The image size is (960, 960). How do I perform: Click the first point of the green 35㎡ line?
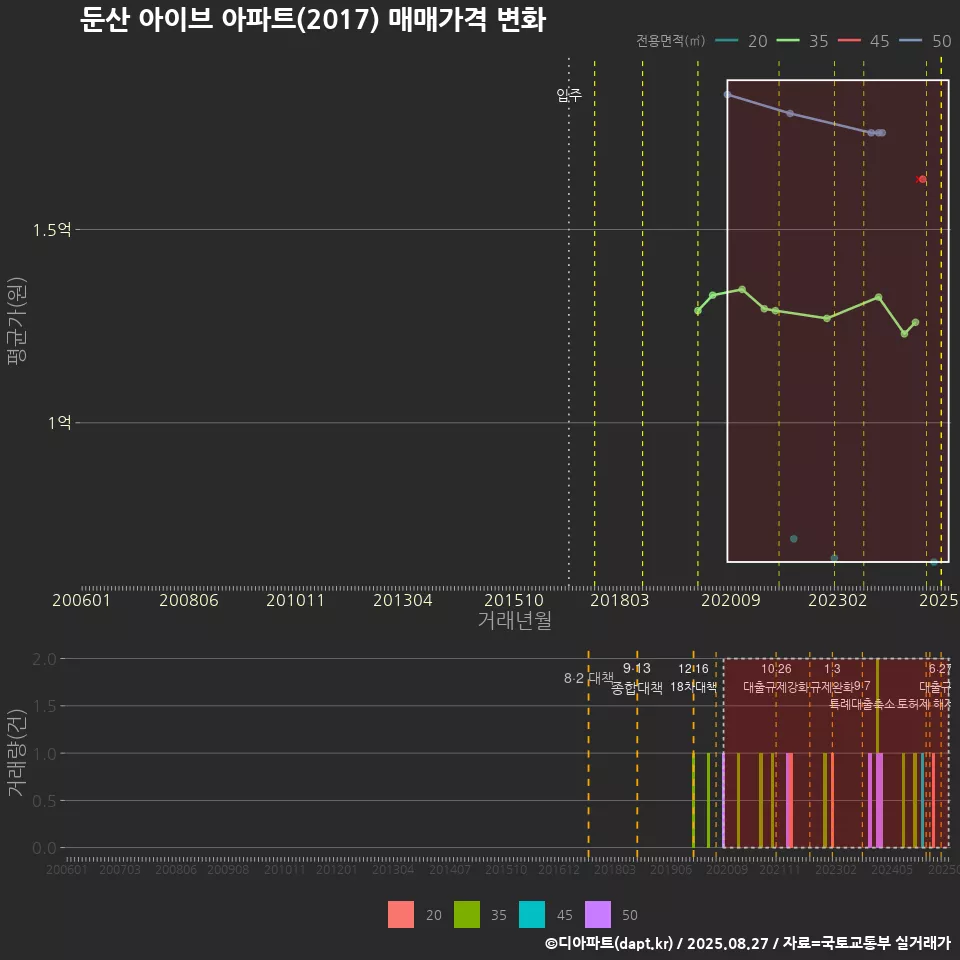698,311
